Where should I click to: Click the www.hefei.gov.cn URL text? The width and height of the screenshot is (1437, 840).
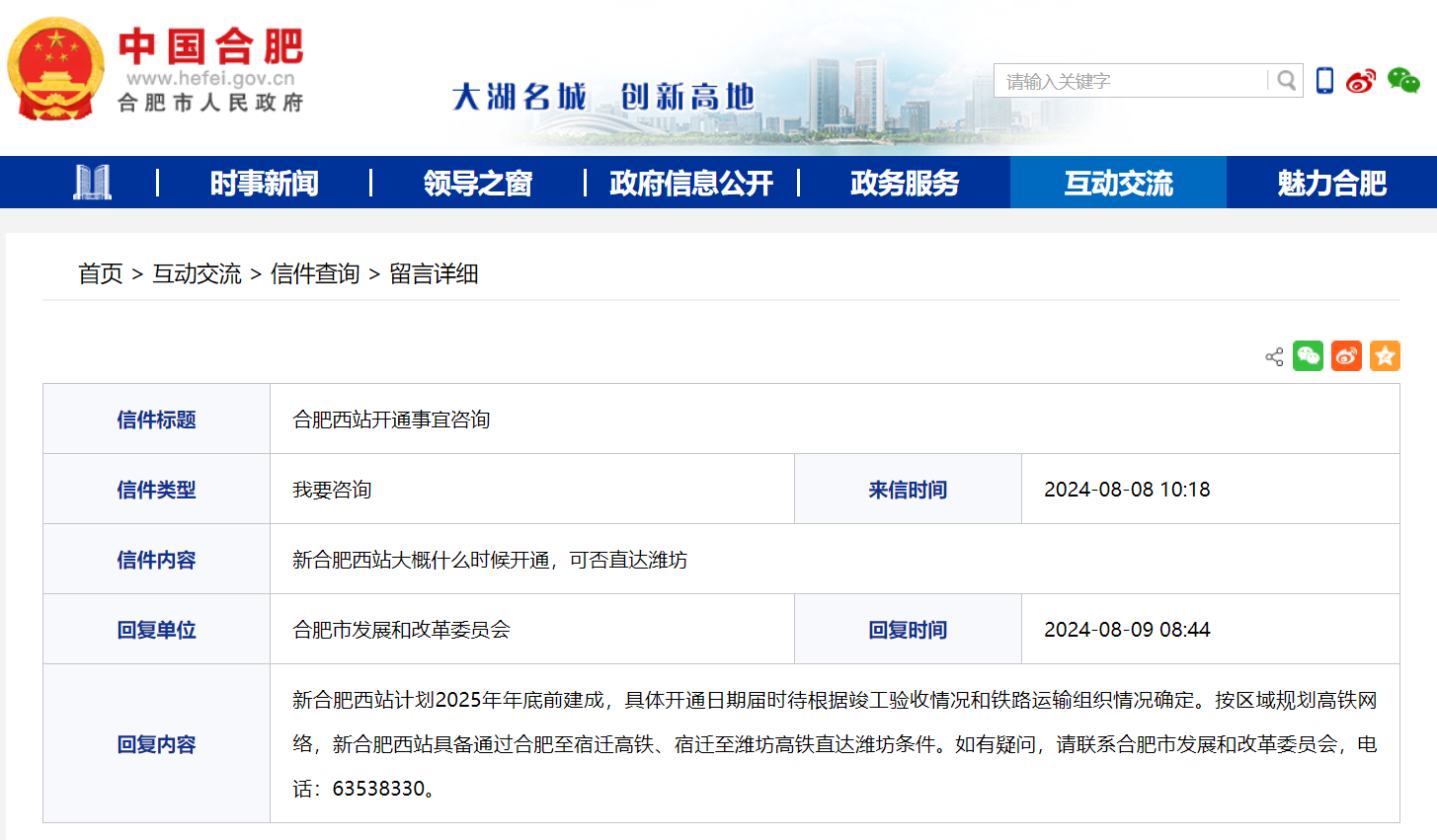[x=210, y=78]
